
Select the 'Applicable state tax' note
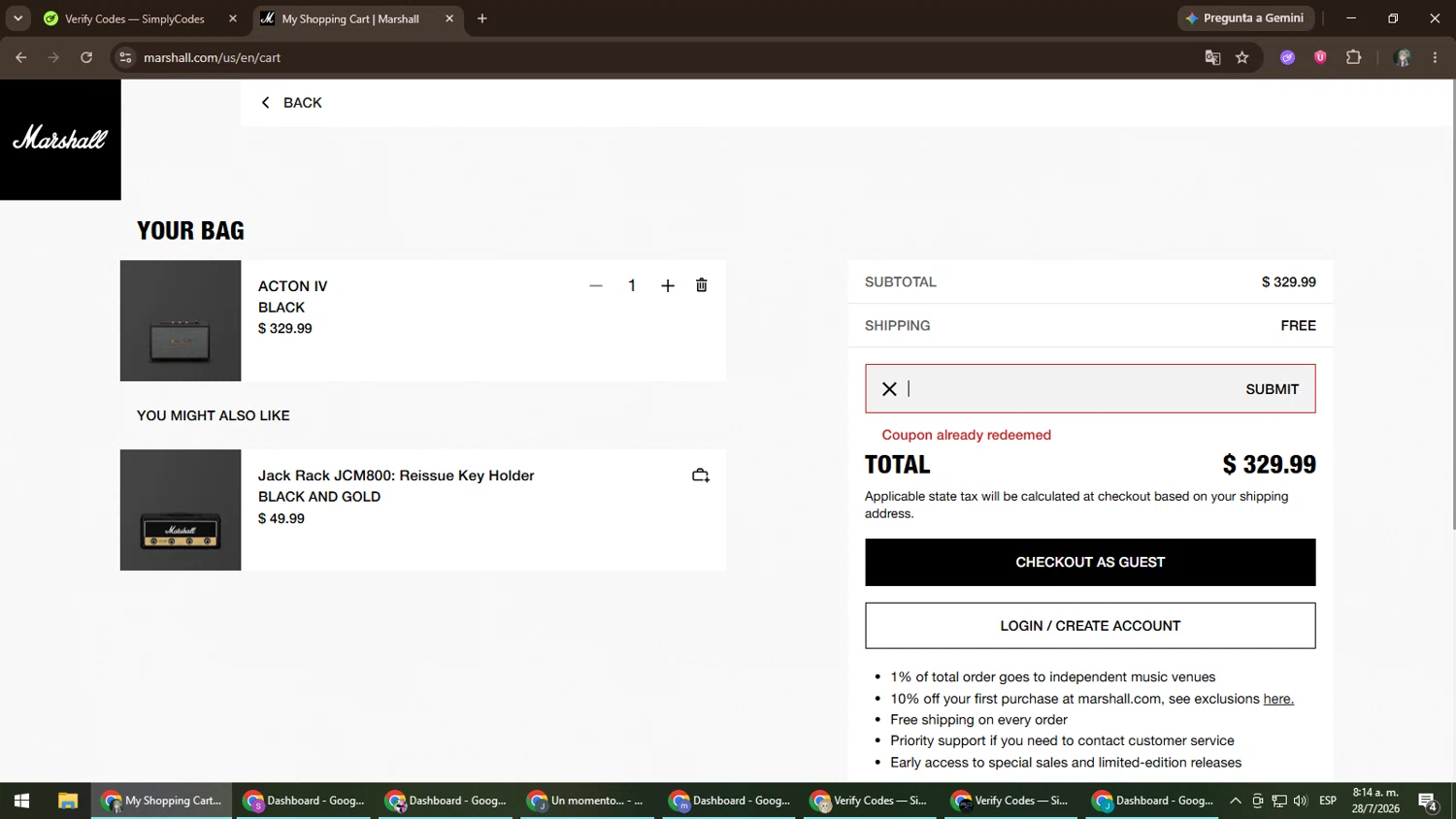(x=1076, y=505)
